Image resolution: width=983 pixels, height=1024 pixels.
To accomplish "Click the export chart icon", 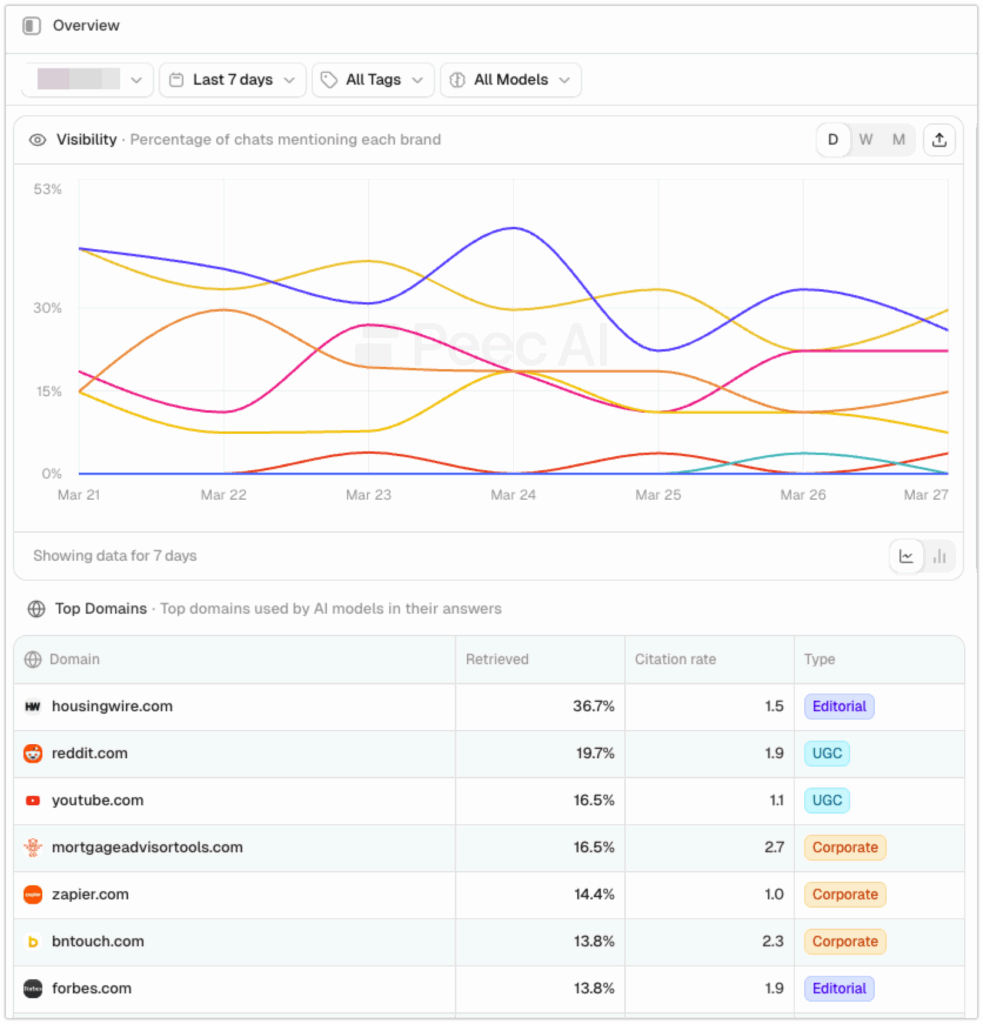I will (939, 139).
